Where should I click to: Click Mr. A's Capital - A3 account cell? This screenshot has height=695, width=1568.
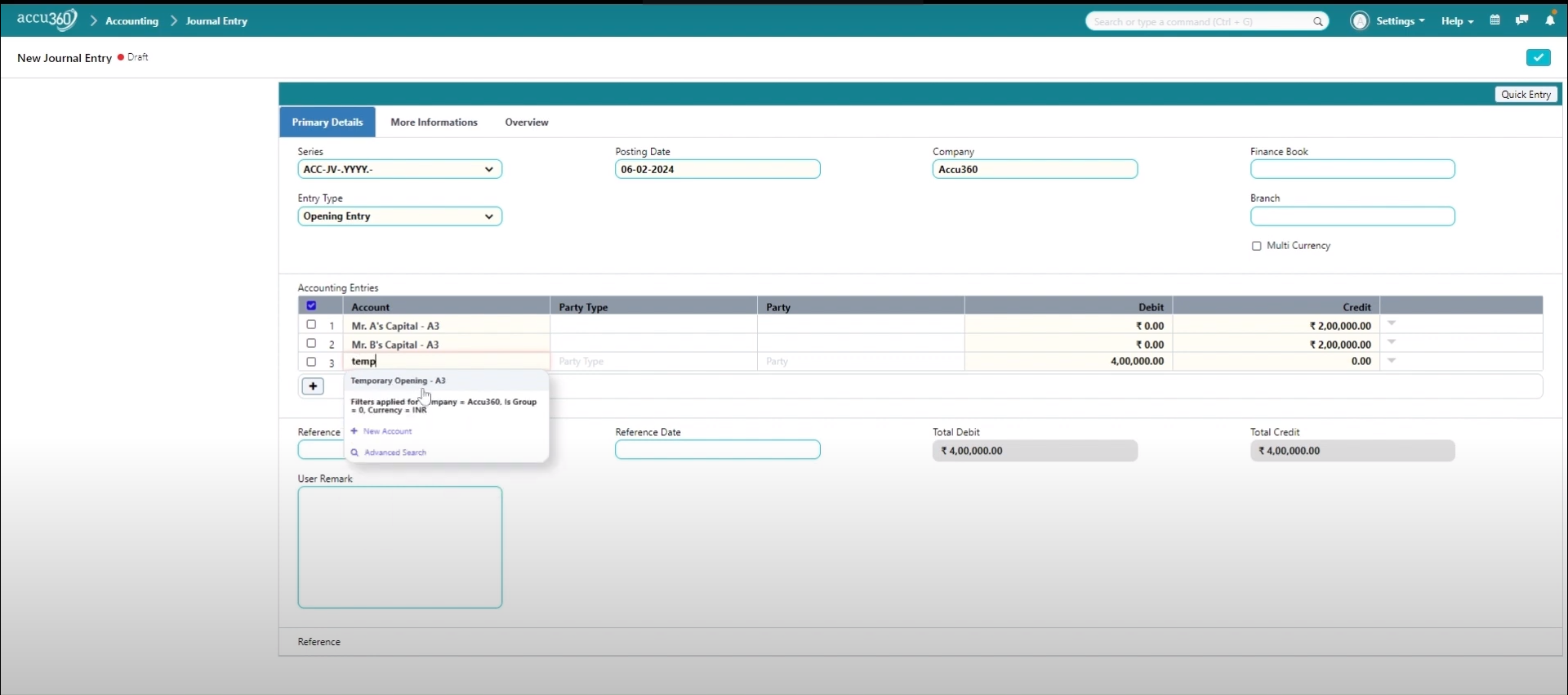[x=447, y=326]
